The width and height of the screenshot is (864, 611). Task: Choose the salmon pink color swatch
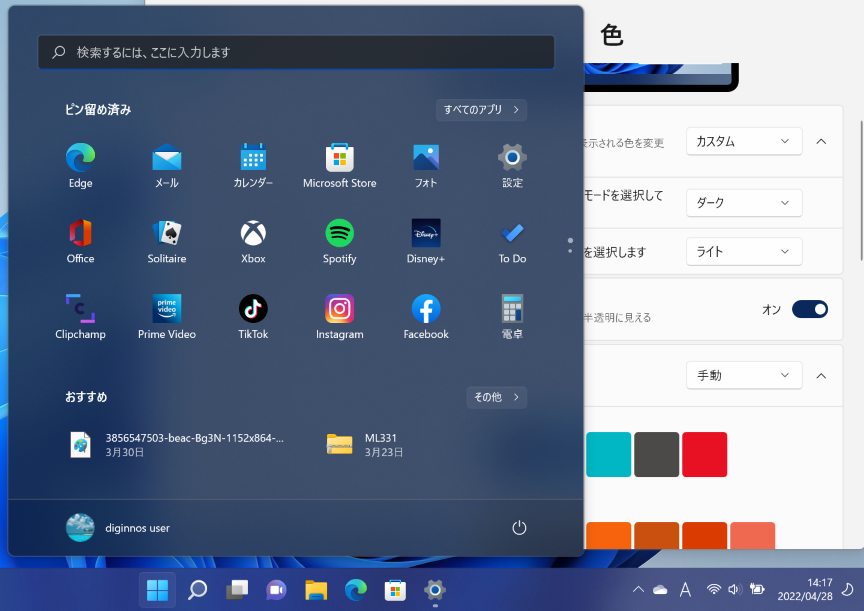pos(752,536)
